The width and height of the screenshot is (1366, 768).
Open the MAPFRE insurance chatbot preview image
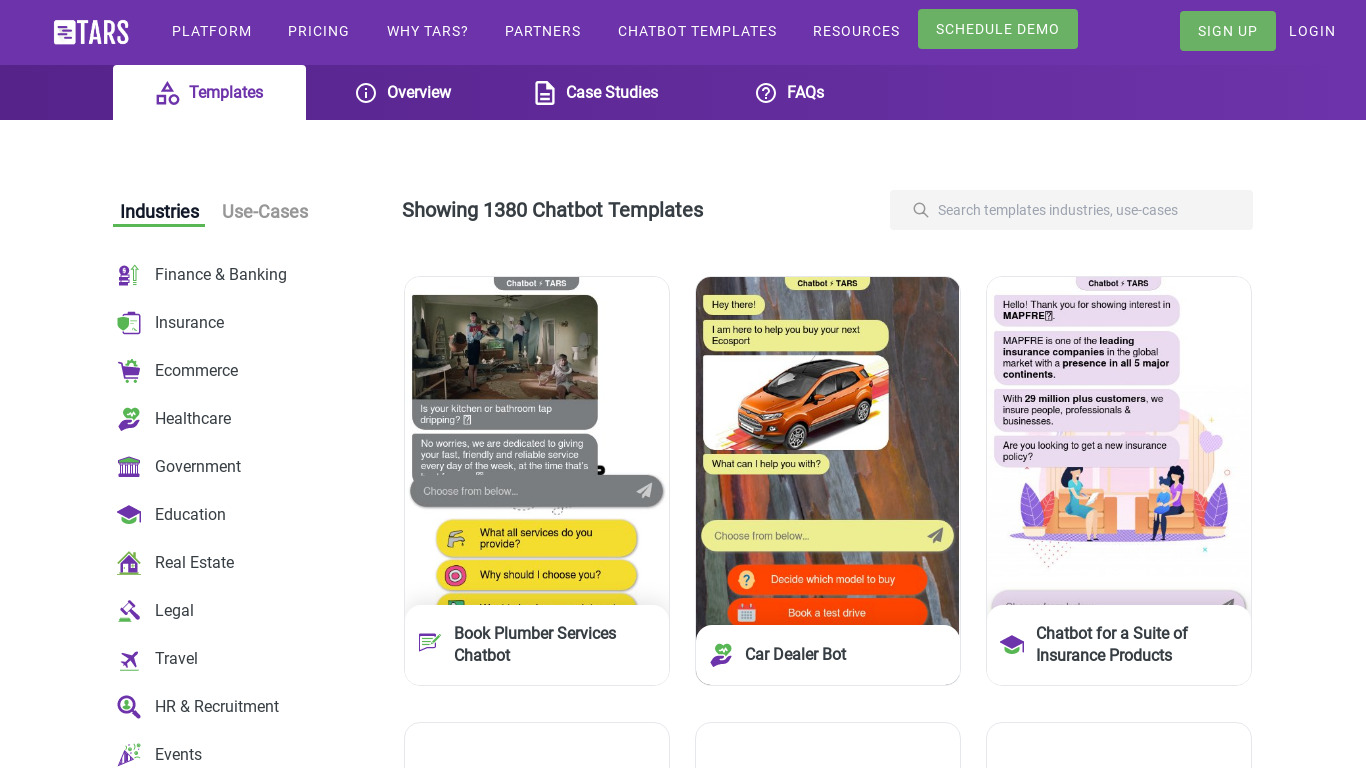(x=1119, y=441)
